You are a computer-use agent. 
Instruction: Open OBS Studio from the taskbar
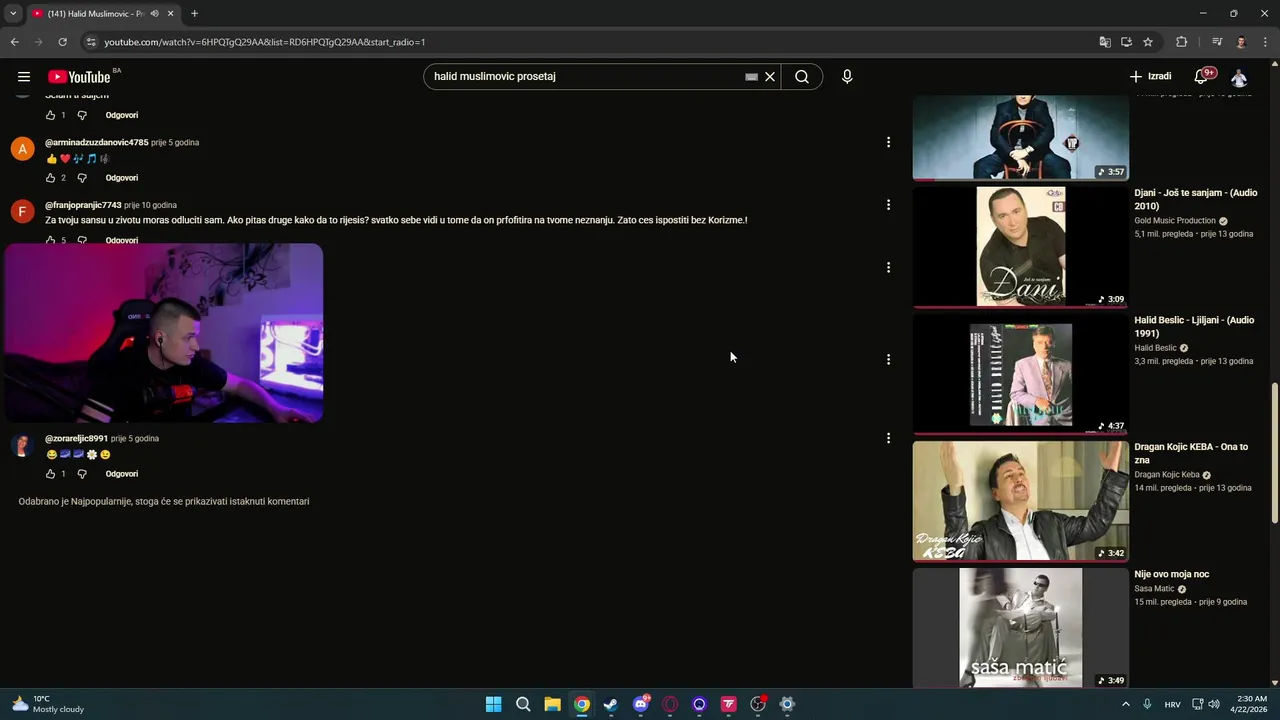pos(758,704)
